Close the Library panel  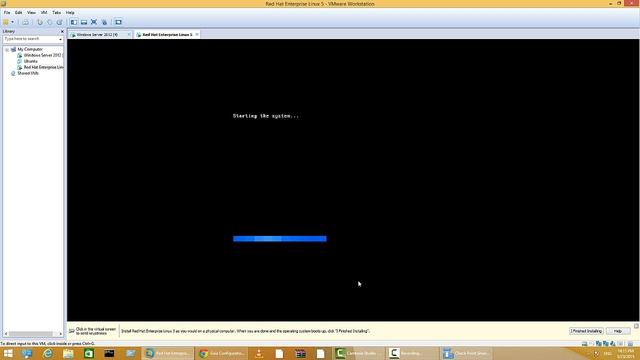62,31
